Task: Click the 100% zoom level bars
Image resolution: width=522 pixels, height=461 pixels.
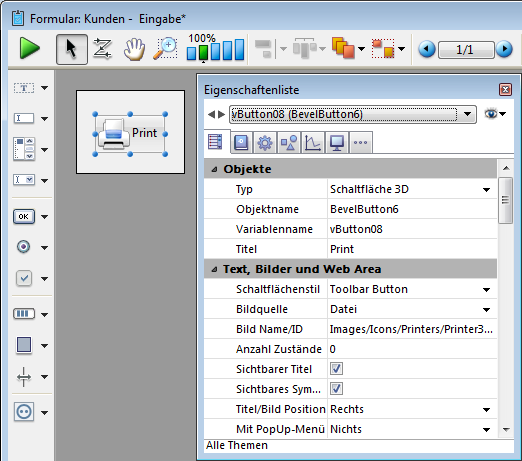Action: tap(215, 47)
